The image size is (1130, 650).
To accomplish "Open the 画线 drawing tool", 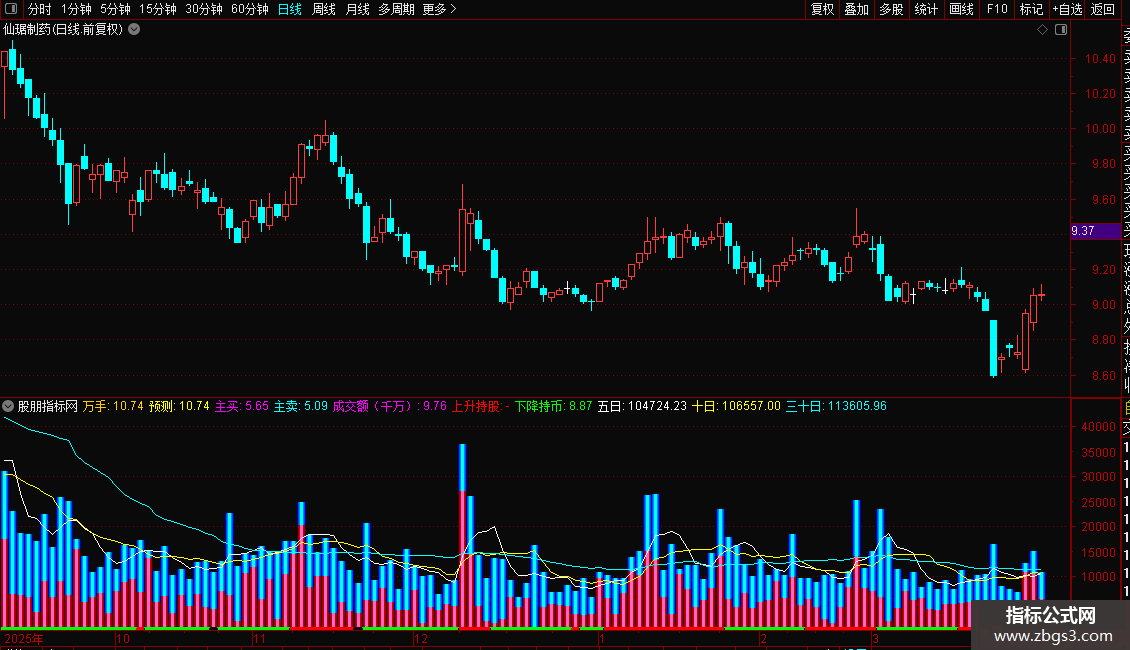I will pos(961,9).
